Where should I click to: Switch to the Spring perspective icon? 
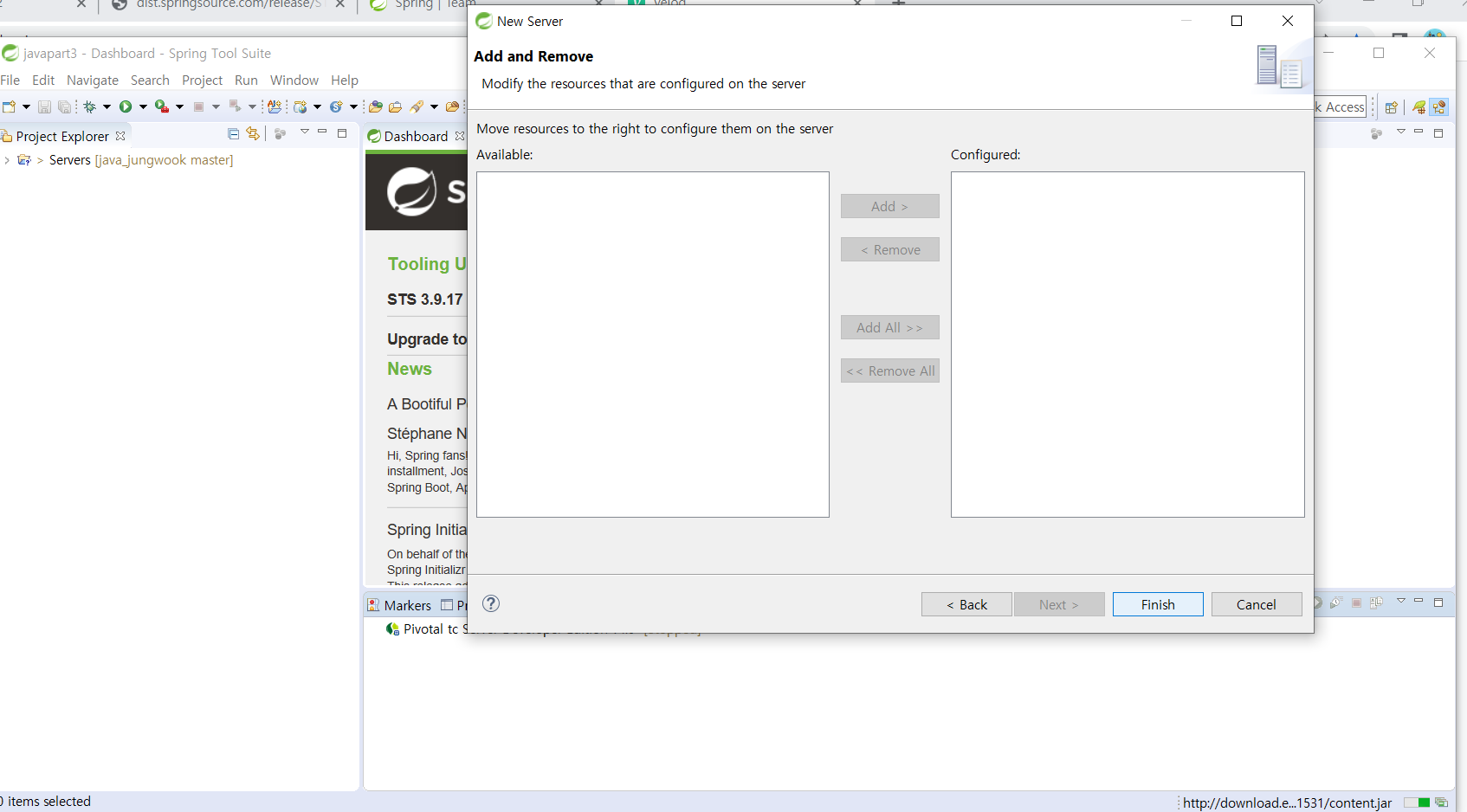tap(1419, 107)
